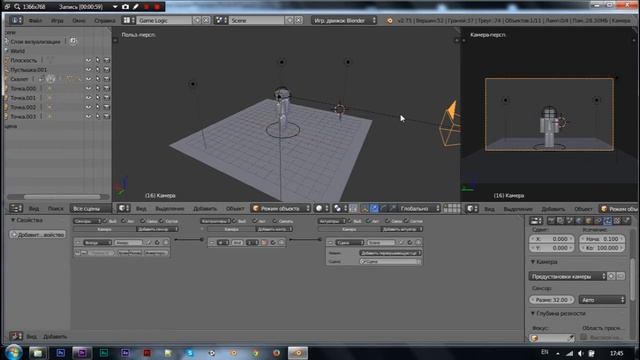Toggle selectability arrow of Плоскость
The image size is (640, 360).
tap(98, 60)
